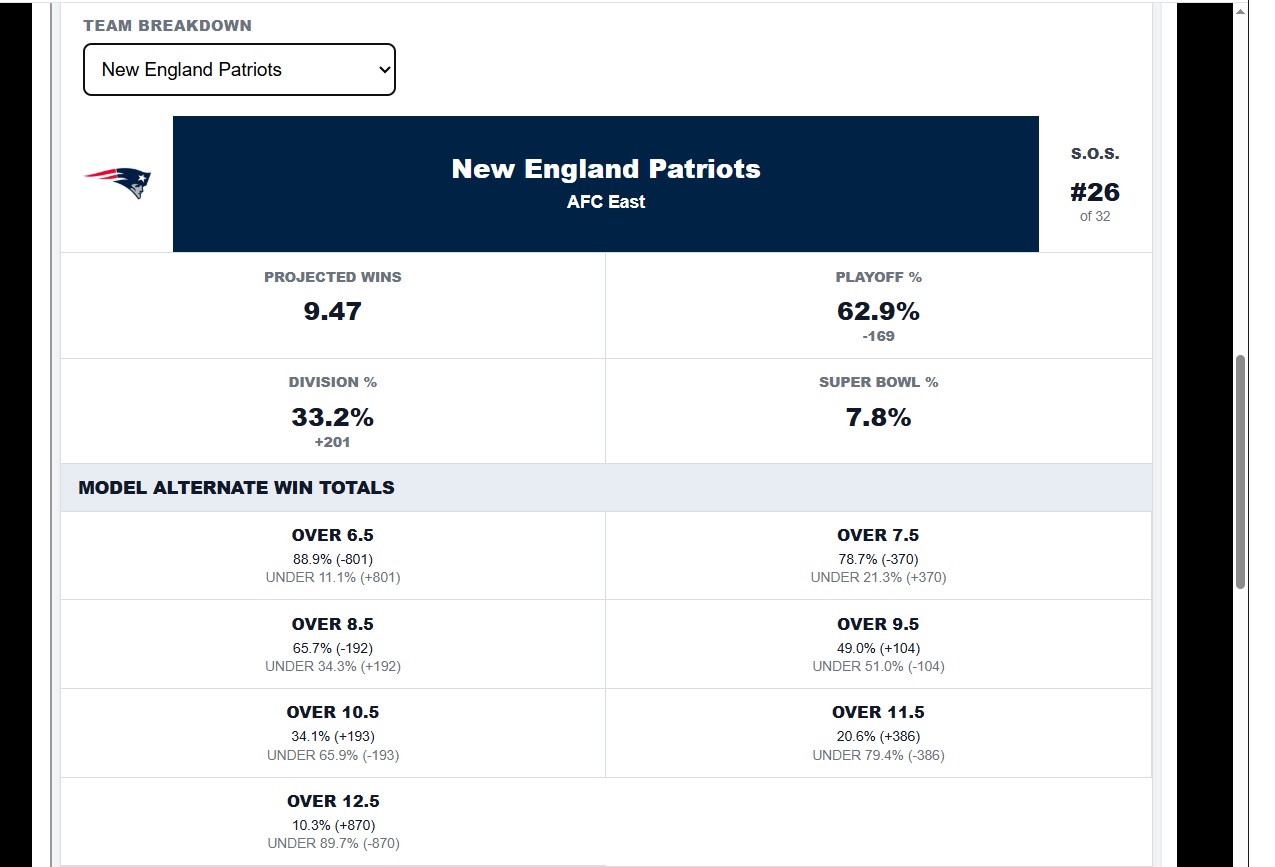This screenshot has height=867, width=1275.
Task: Select the Over 11.5 win total cell
Action: [879, 733]
